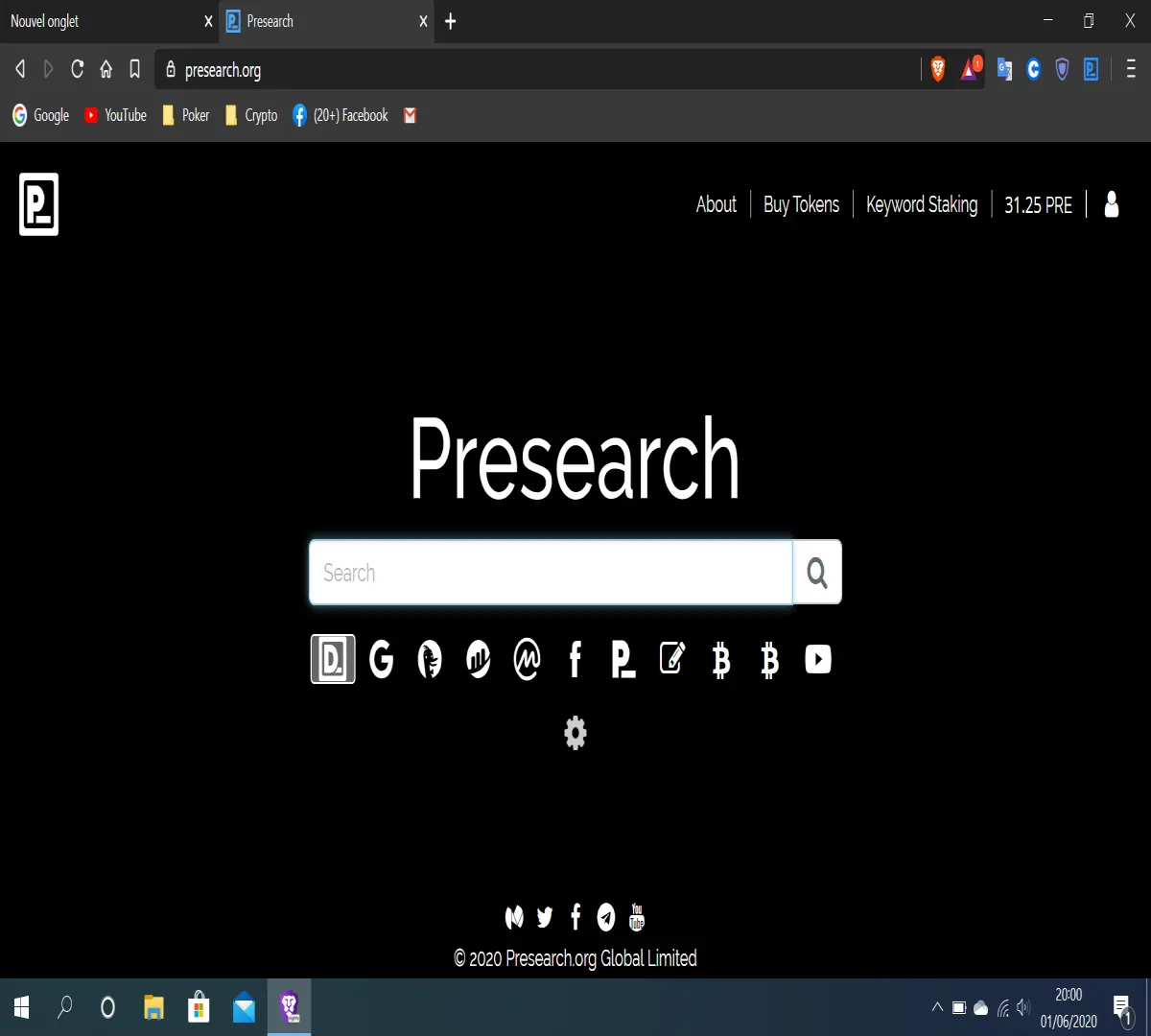Open the About page link

coord(716,204)
